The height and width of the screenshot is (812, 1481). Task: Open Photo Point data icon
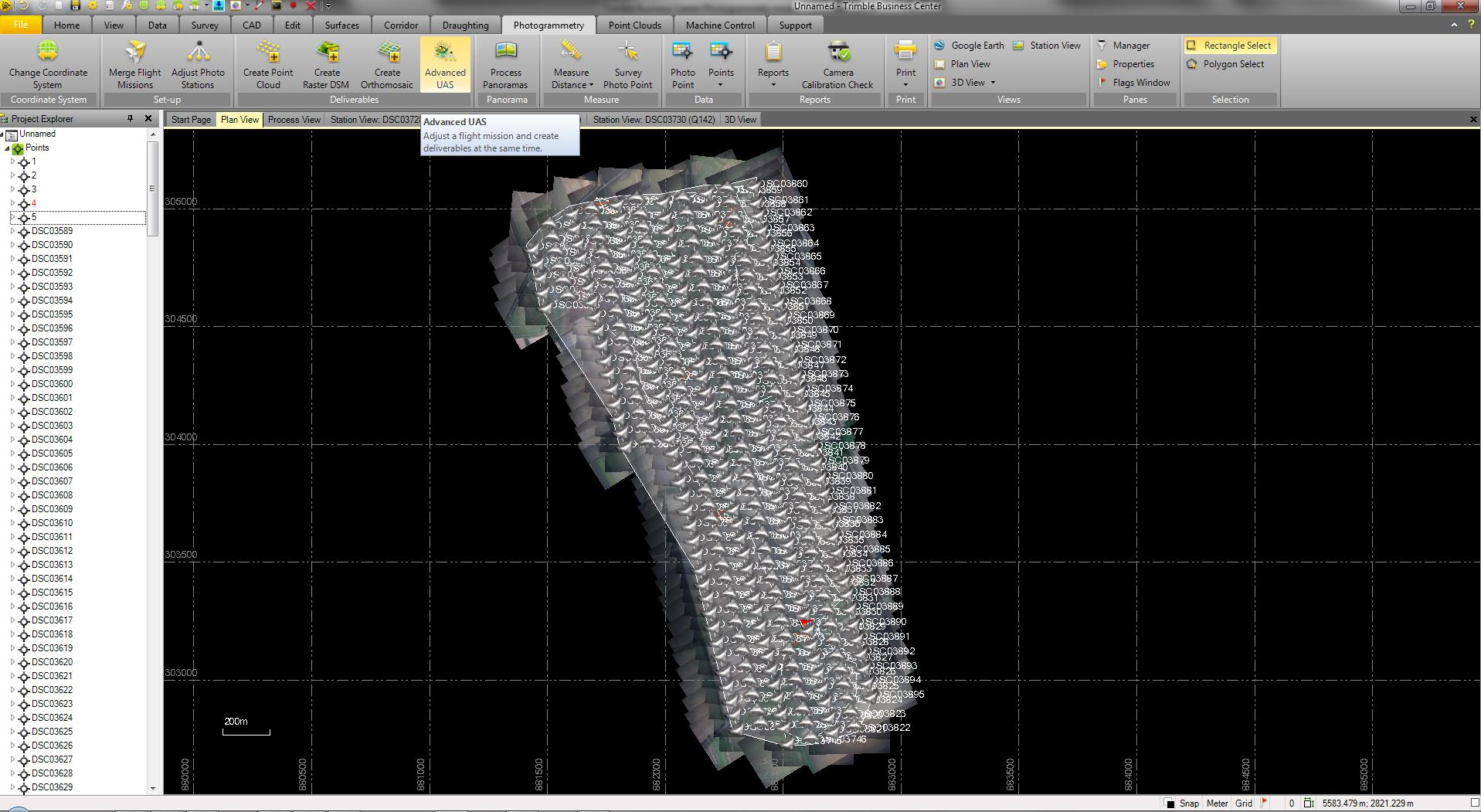click(x=683, y=64)
